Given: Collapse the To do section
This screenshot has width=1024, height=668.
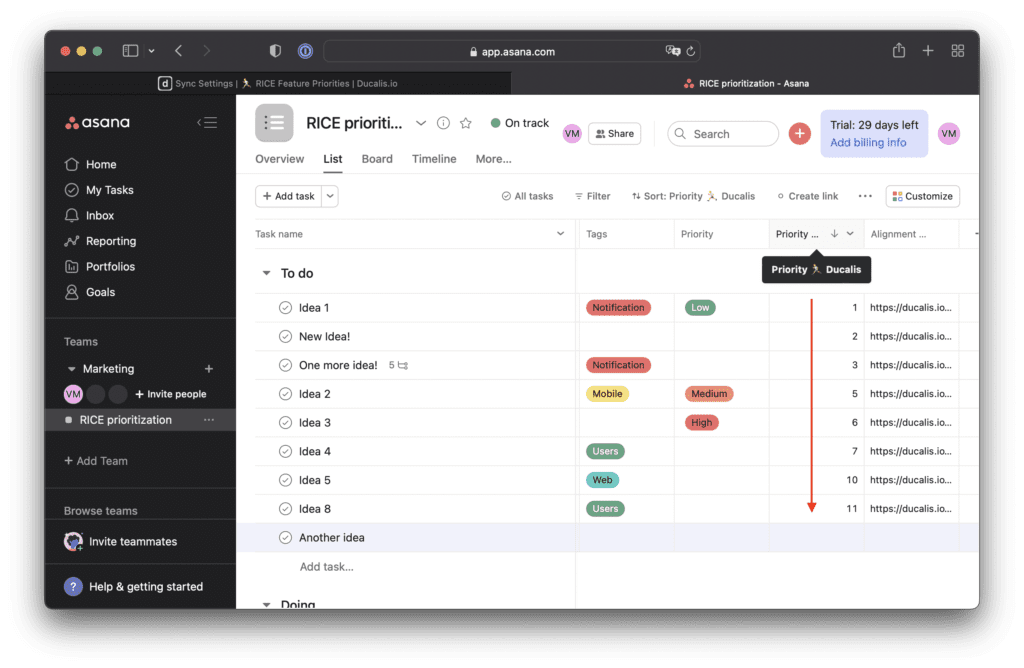Looking at the screenshot, I should [x=266, y=272].
